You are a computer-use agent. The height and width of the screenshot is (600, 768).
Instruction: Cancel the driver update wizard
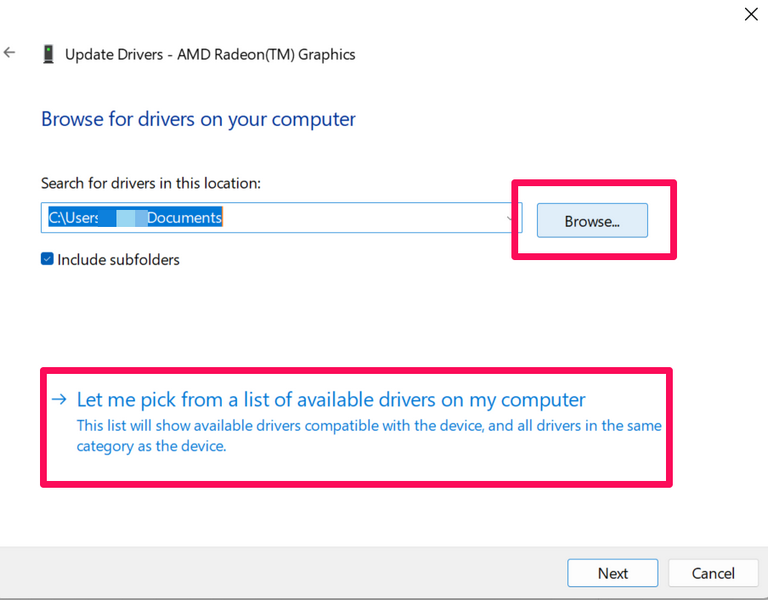[x=714, y=573]
